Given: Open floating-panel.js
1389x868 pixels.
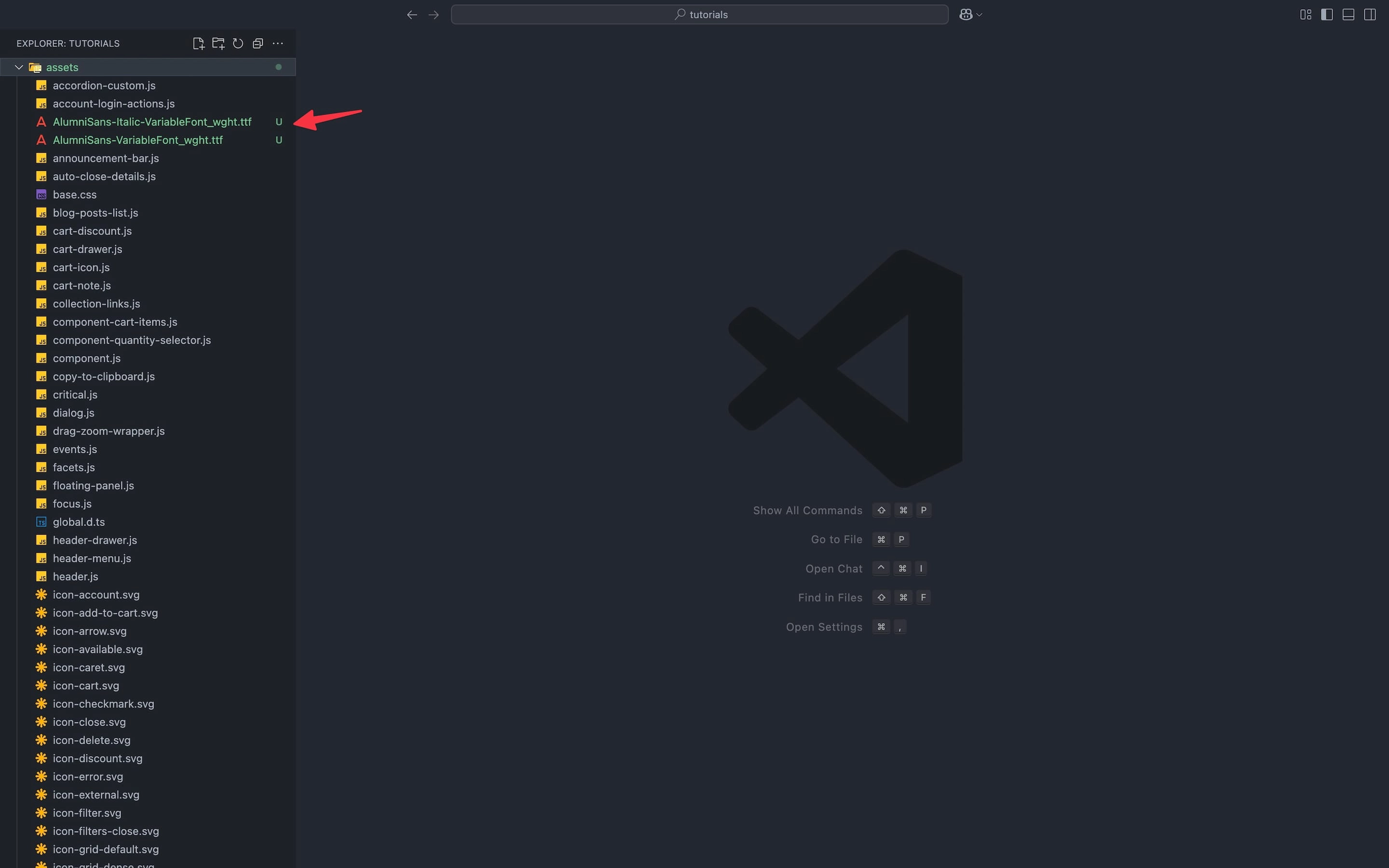Looking at the screenshot, I should coord(148,486).
